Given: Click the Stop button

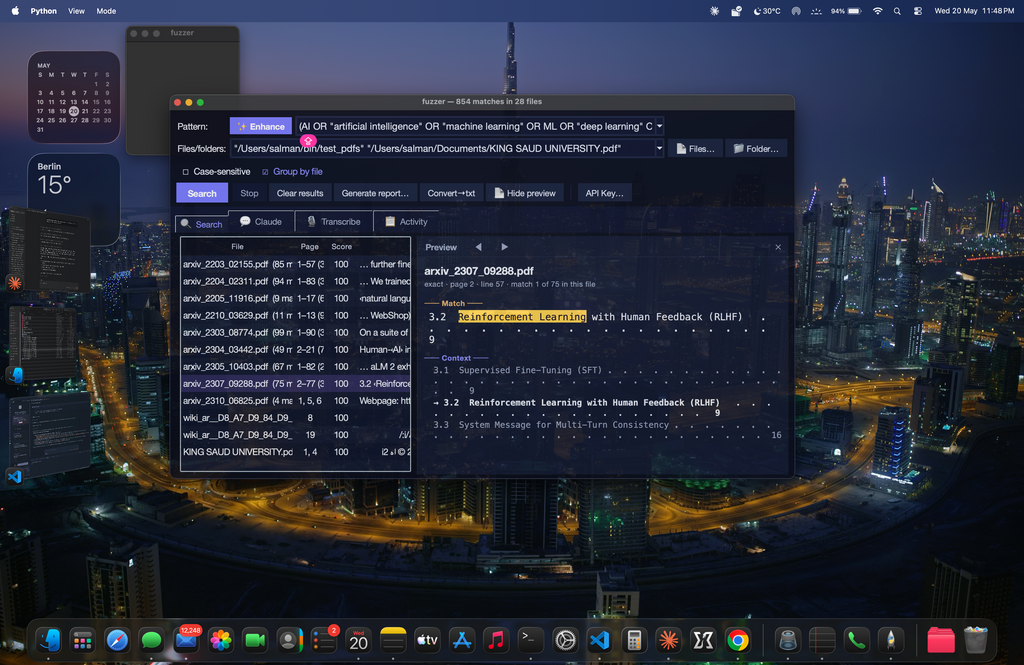Looking at the screenshot, I should click(x=249, y=193).
